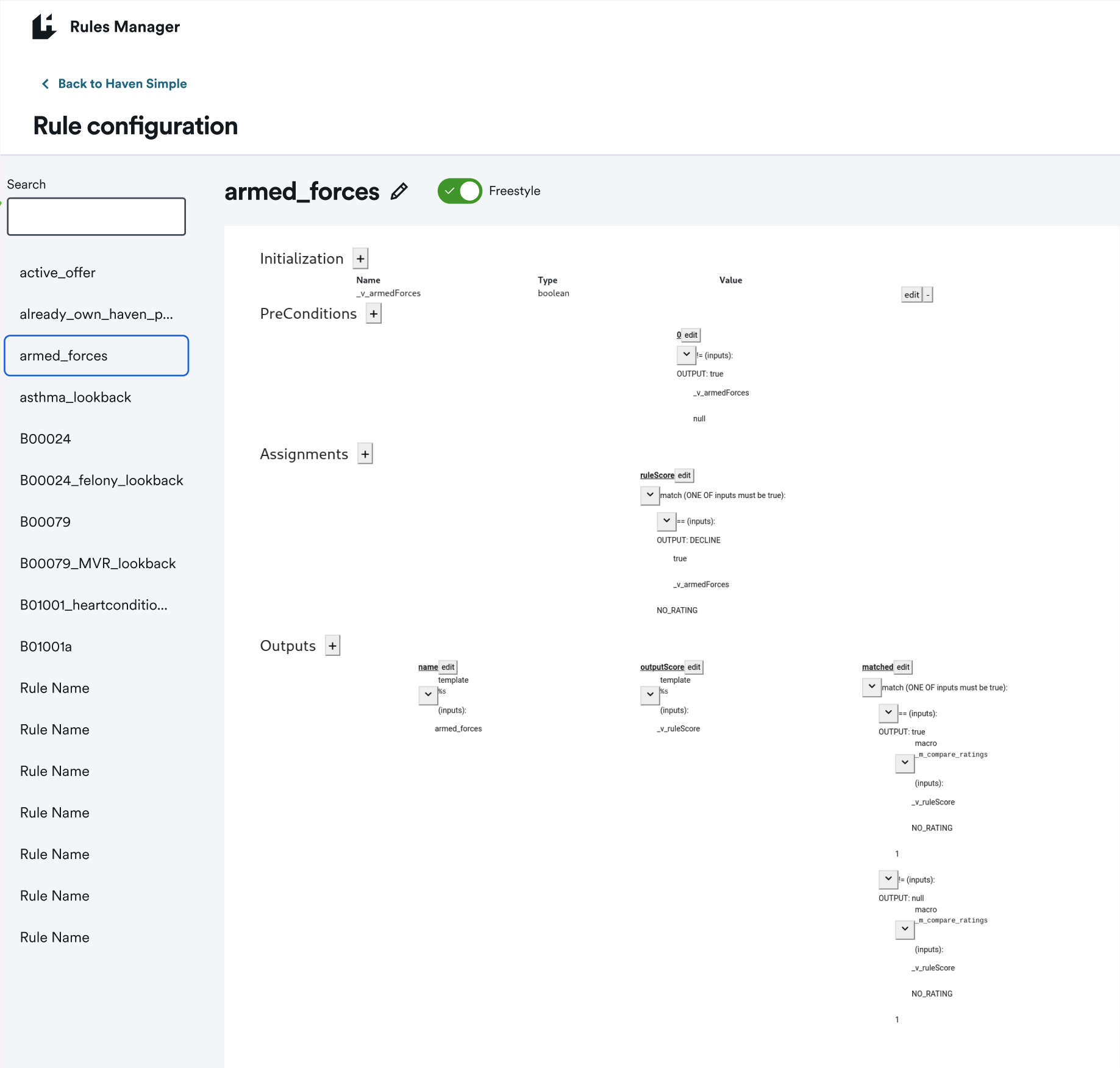Expand the ruleScore match dropdown
Viewport: 1120px width, 1068px height.
[x=649, y=495]
